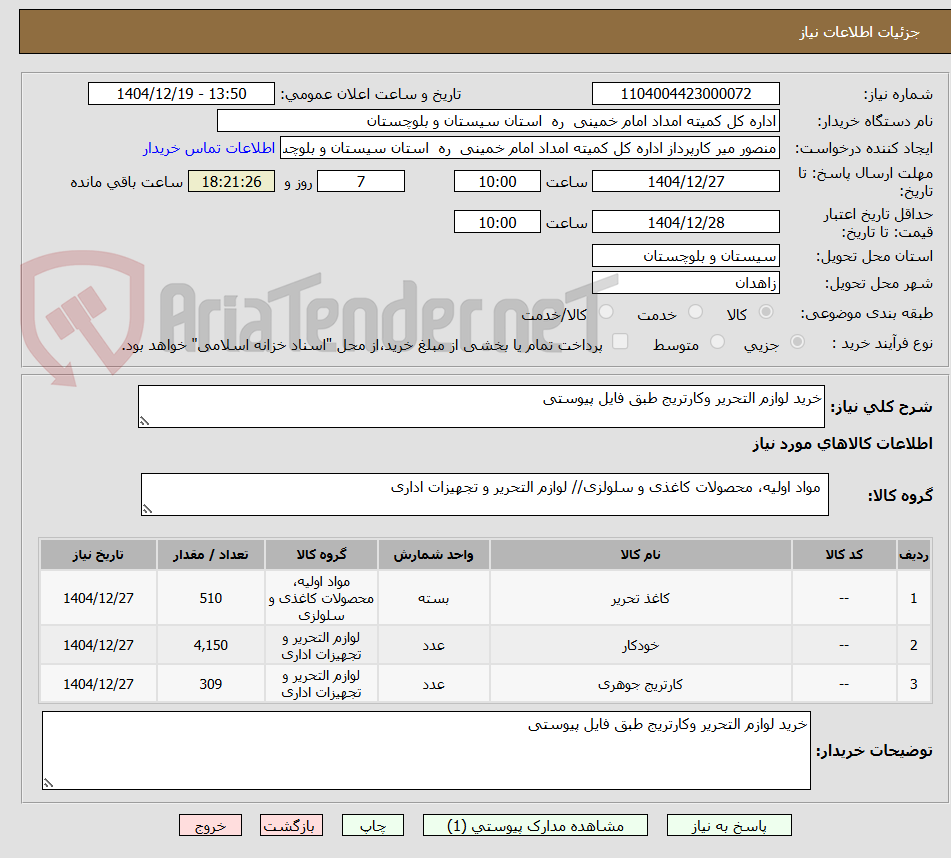Click the شرح کلی نیاز resize handle
951x858 pixels.
[144, 421]
